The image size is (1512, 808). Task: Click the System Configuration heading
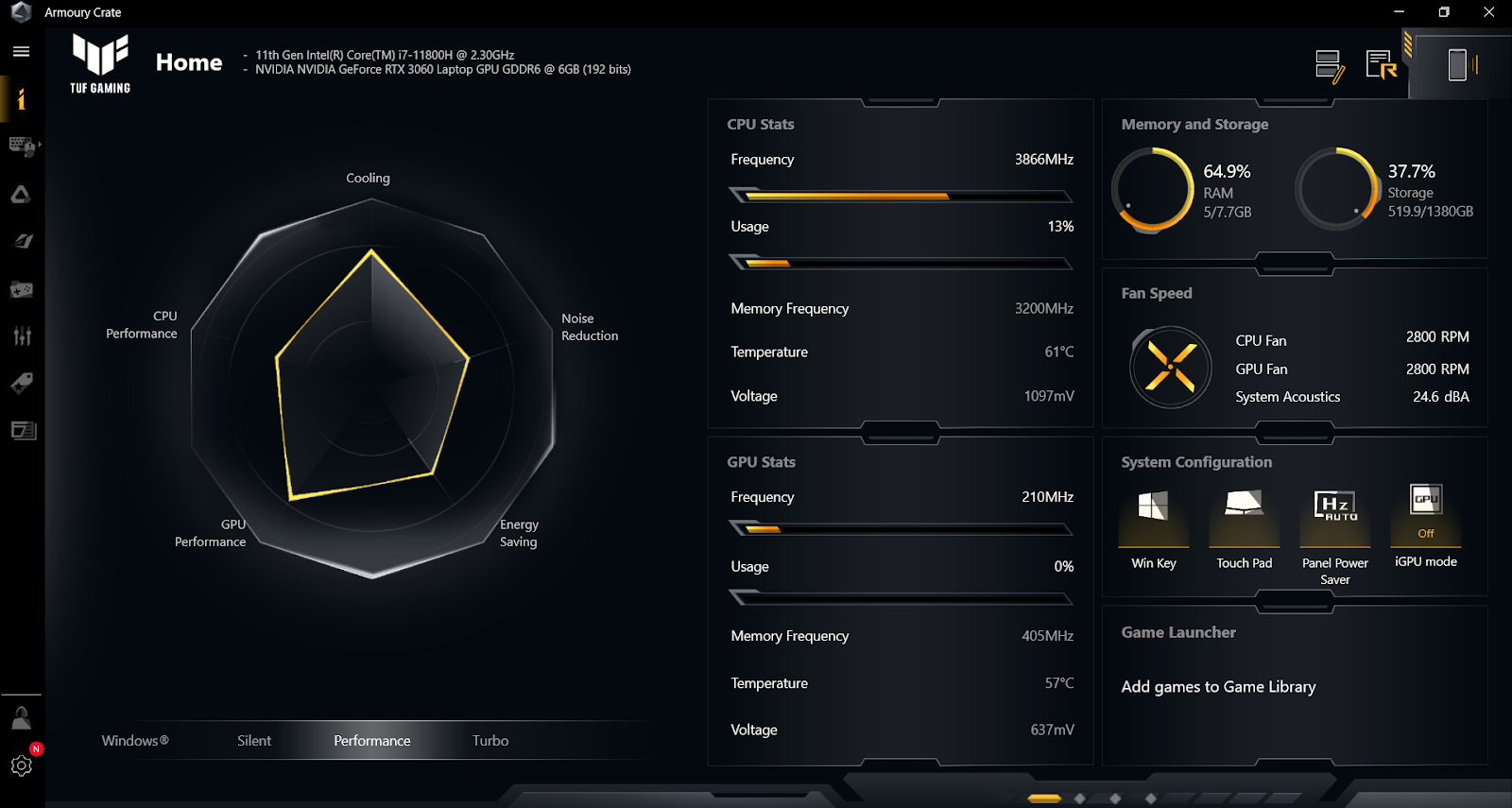point(1196,462)
